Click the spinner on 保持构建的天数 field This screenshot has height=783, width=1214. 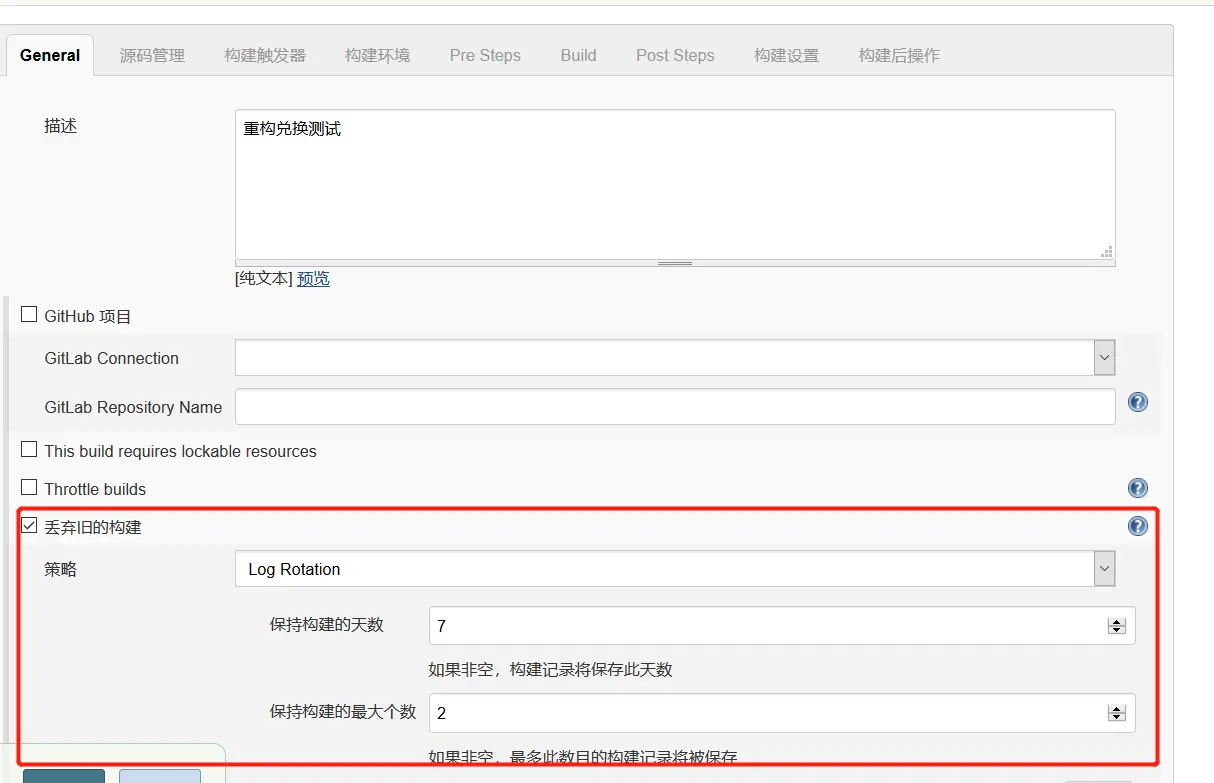(1116, 626)
